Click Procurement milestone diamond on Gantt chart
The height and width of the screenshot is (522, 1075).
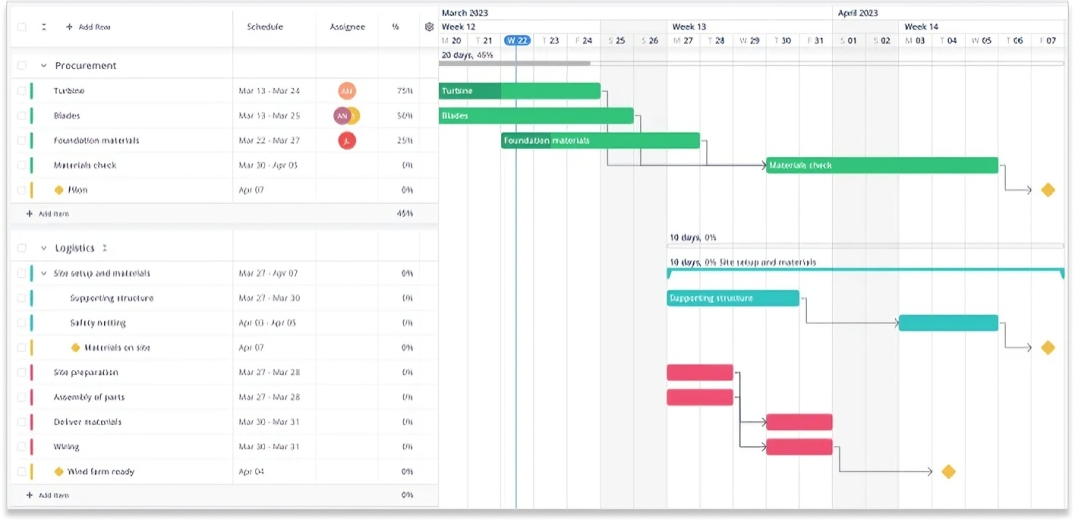tap(1048, 190)
